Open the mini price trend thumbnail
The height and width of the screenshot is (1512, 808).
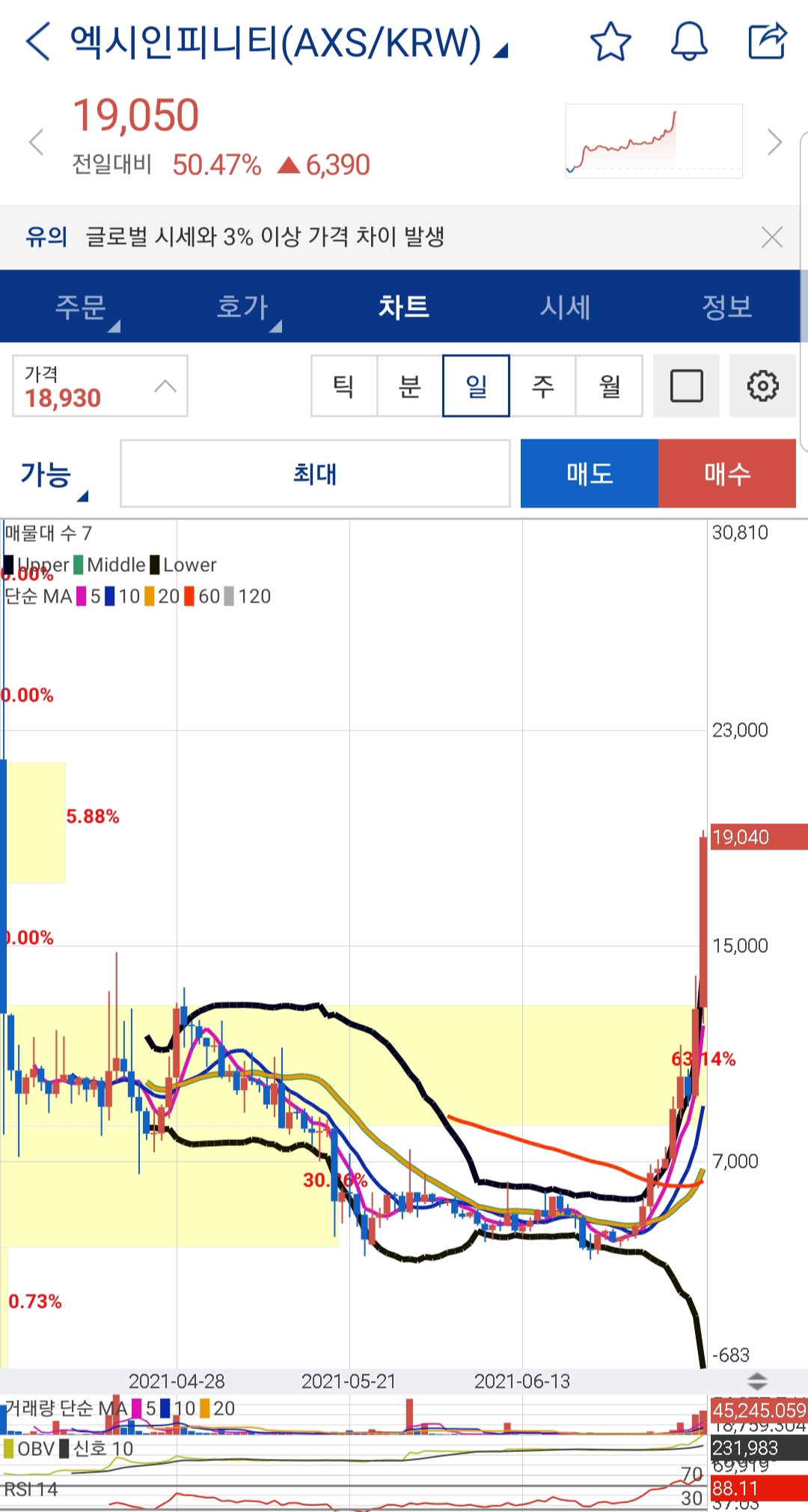coord(654,141)
